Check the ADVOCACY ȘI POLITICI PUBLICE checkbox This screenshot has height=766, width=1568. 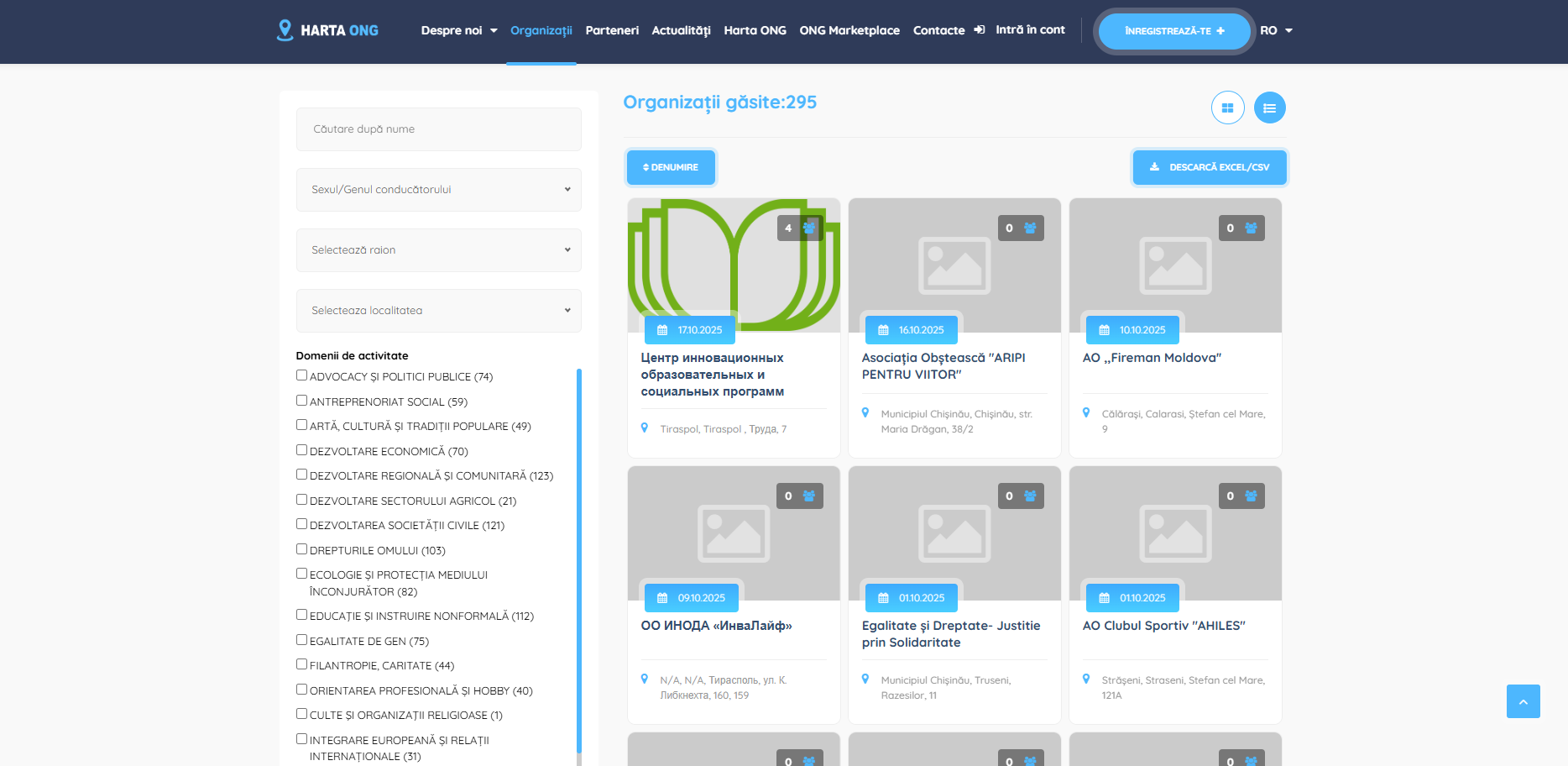[301, 375]
